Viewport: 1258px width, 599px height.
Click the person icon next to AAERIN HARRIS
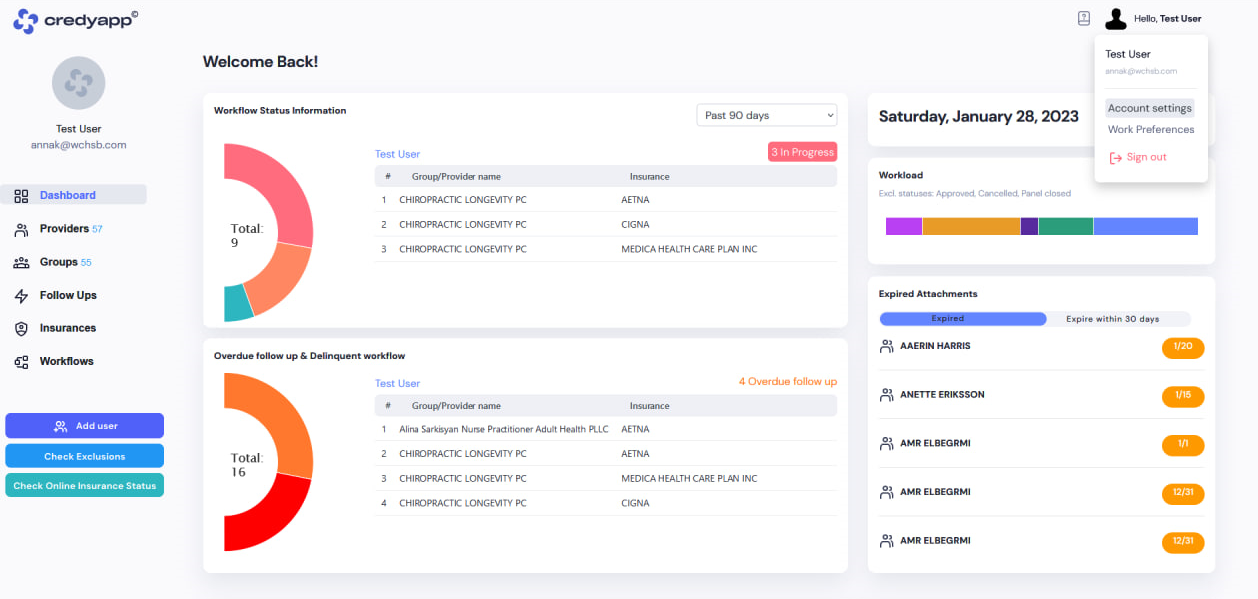pyautogui.click(x=886, y=346)
